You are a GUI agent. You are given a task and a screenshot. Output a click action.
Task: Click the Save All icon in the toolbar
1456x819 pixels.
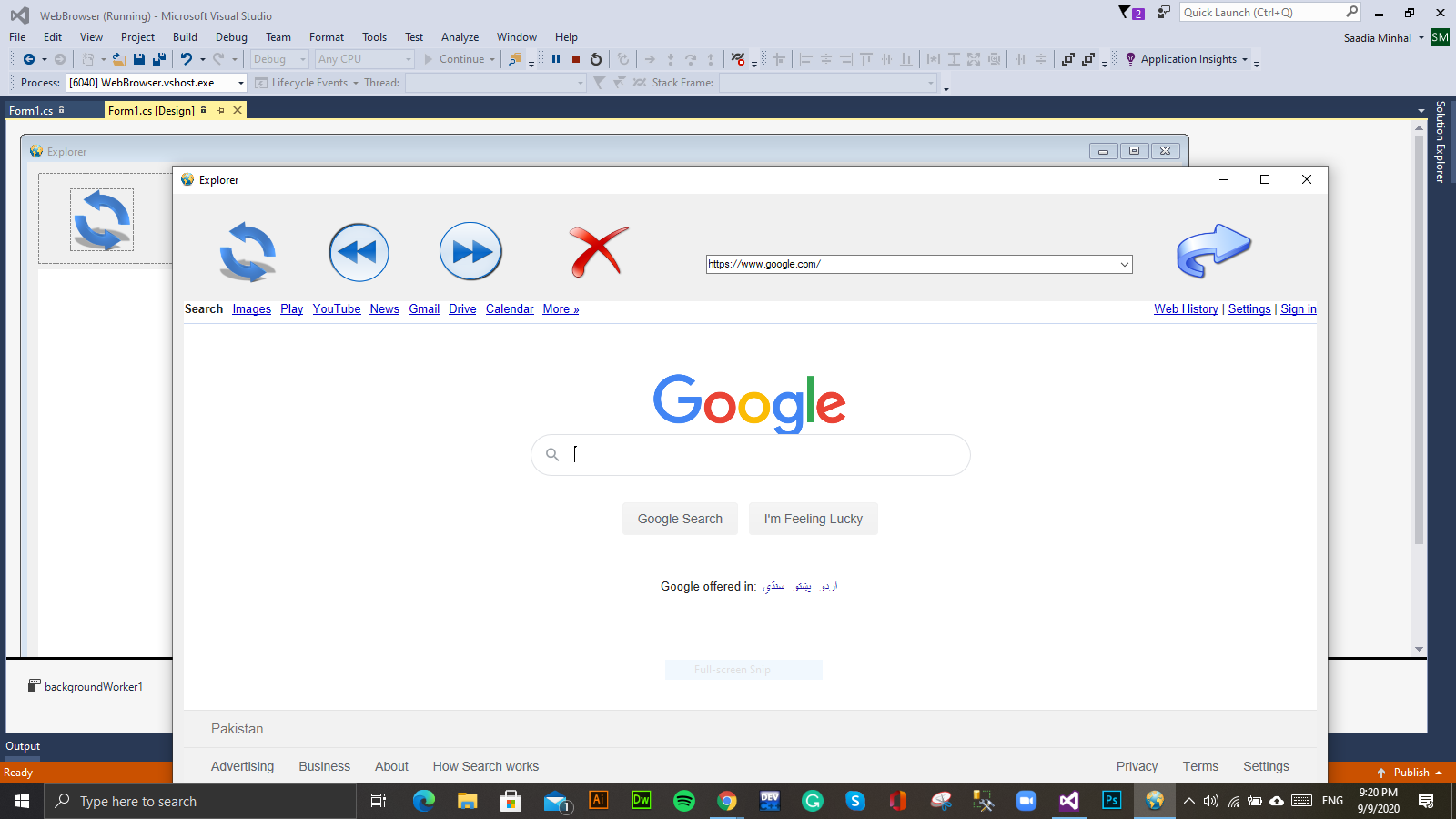[x=157, y=58]
